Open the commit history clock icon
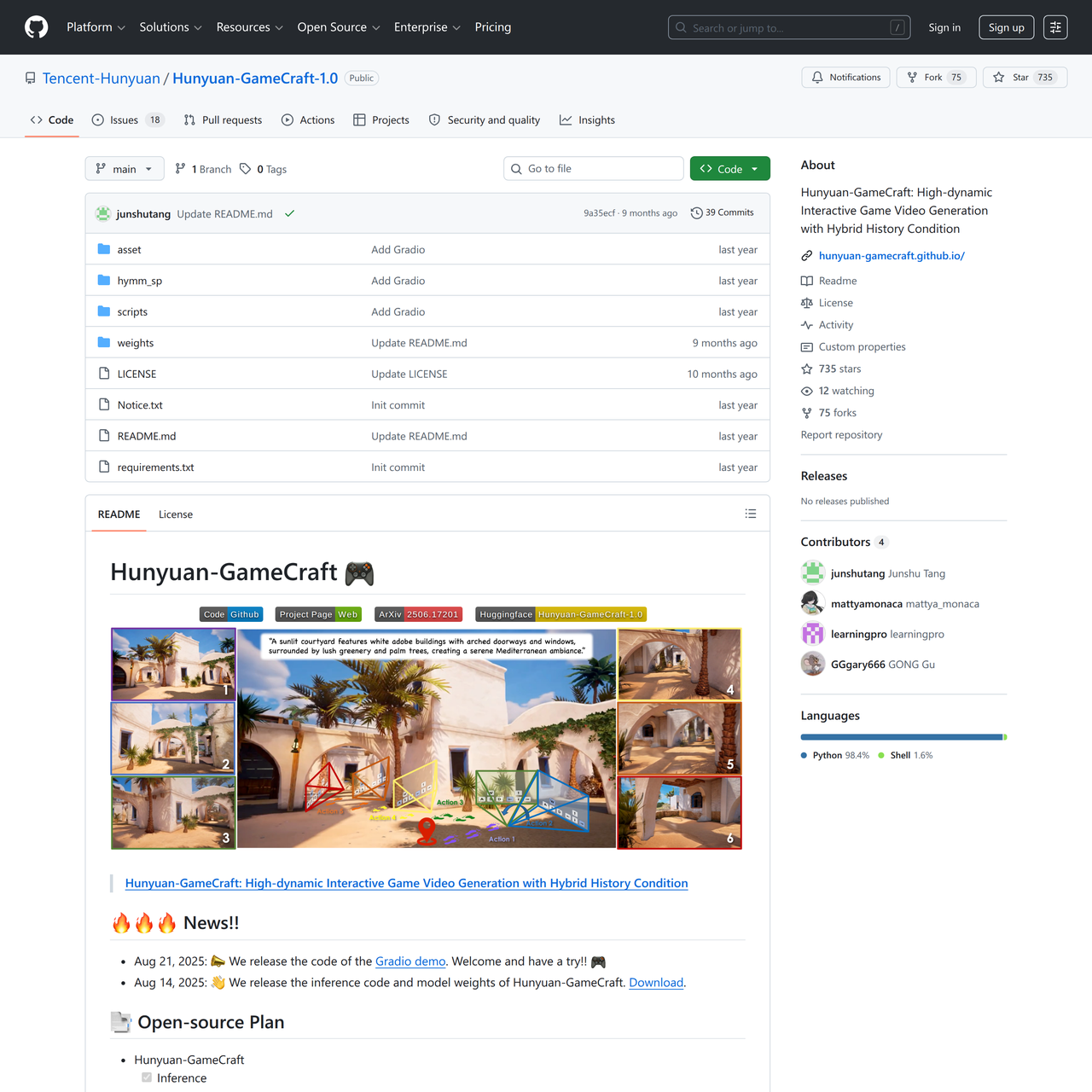 697,213
